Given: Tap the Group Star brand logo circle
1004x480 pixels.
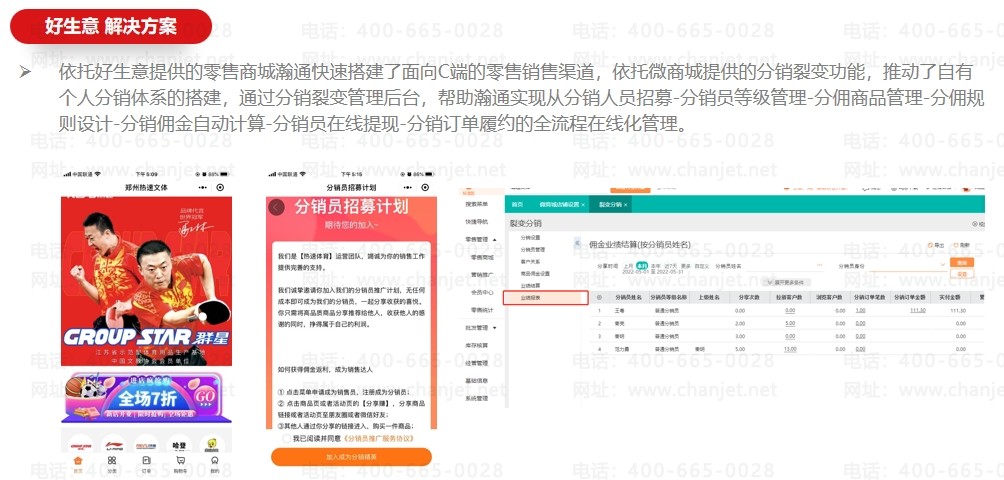Looking at the screenshot, I should point(80,444).
